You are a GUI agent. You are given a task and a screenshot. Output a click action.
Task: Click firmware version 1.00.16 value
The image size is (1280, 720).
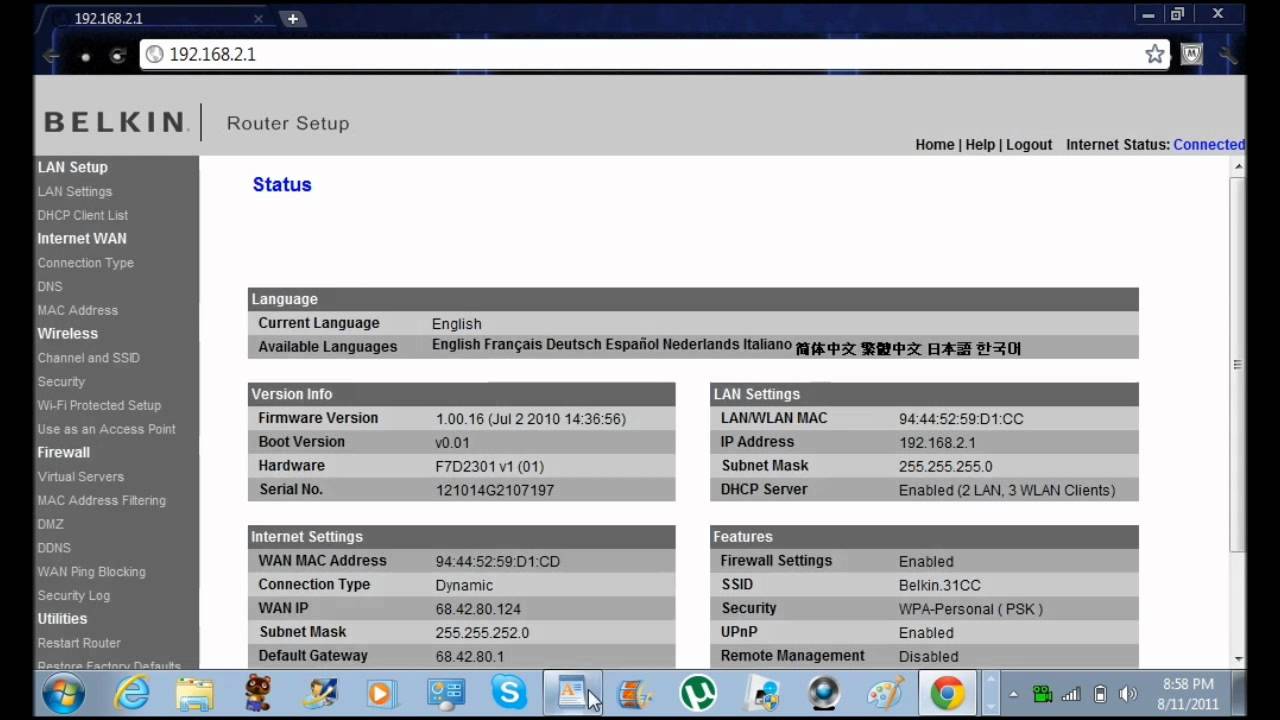click(x=531, y=419)
